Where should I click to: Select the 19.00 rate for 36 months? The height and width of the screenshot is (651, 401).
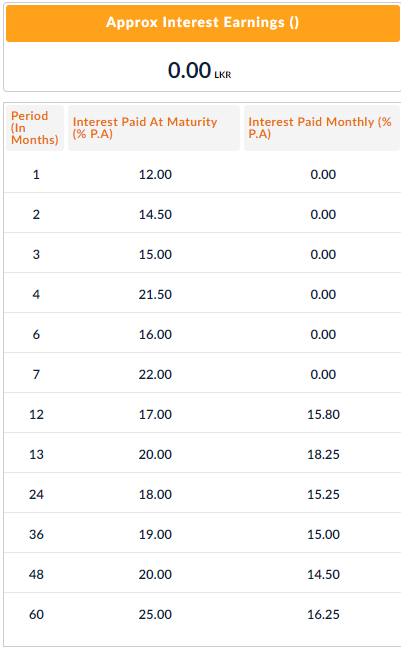155,534
